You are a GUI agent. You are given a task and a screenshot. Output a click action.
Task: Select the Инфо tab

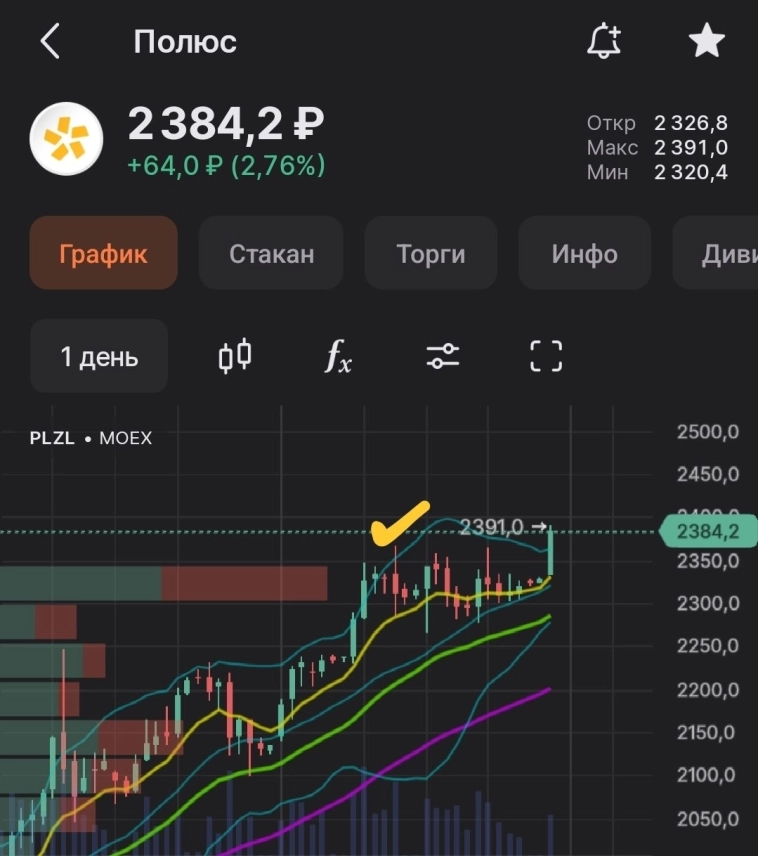(x=584, y=254)
